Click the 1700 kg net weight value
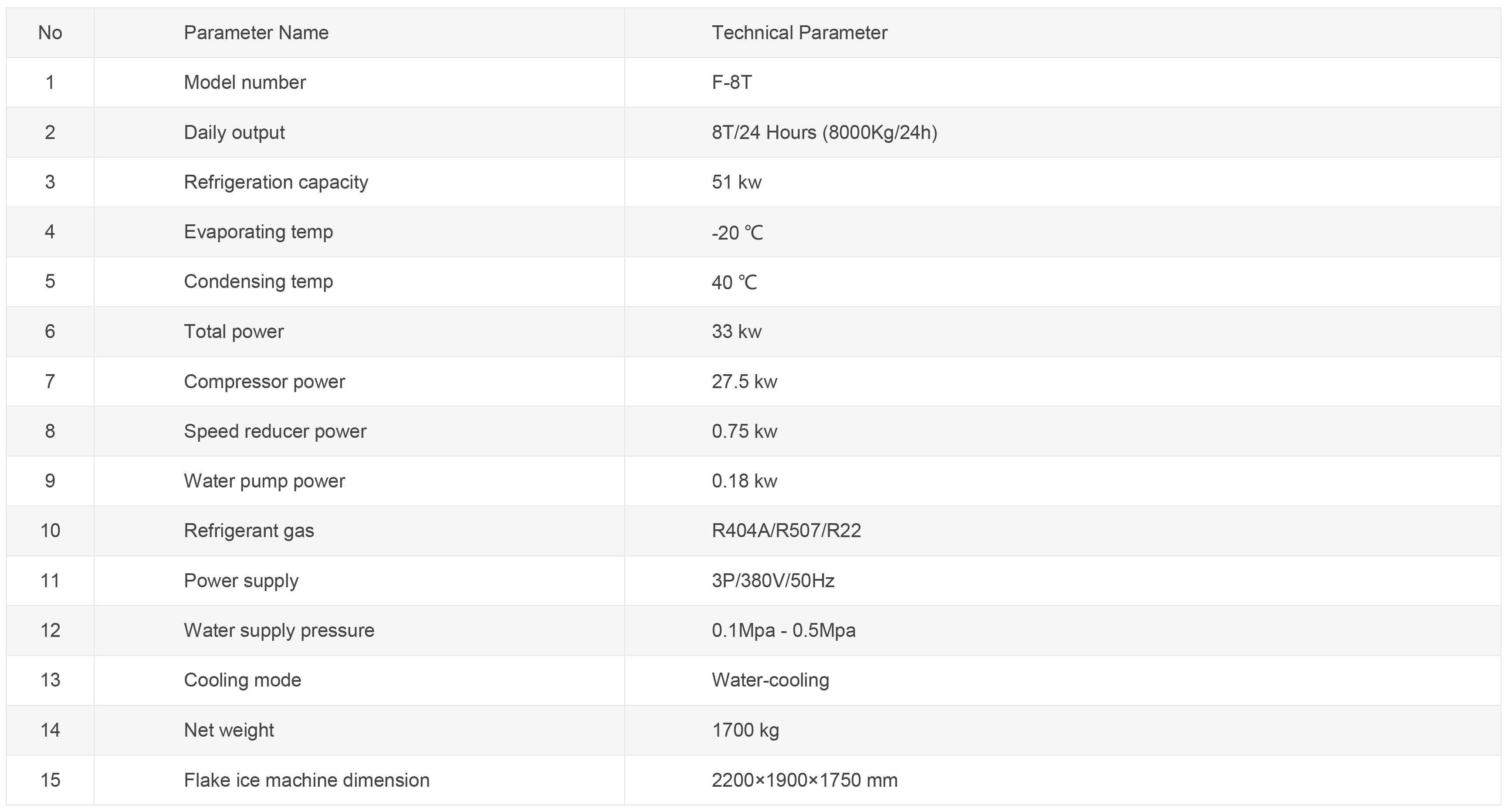1507x812 pixels. pyautogui.click(x=745, y=730)
